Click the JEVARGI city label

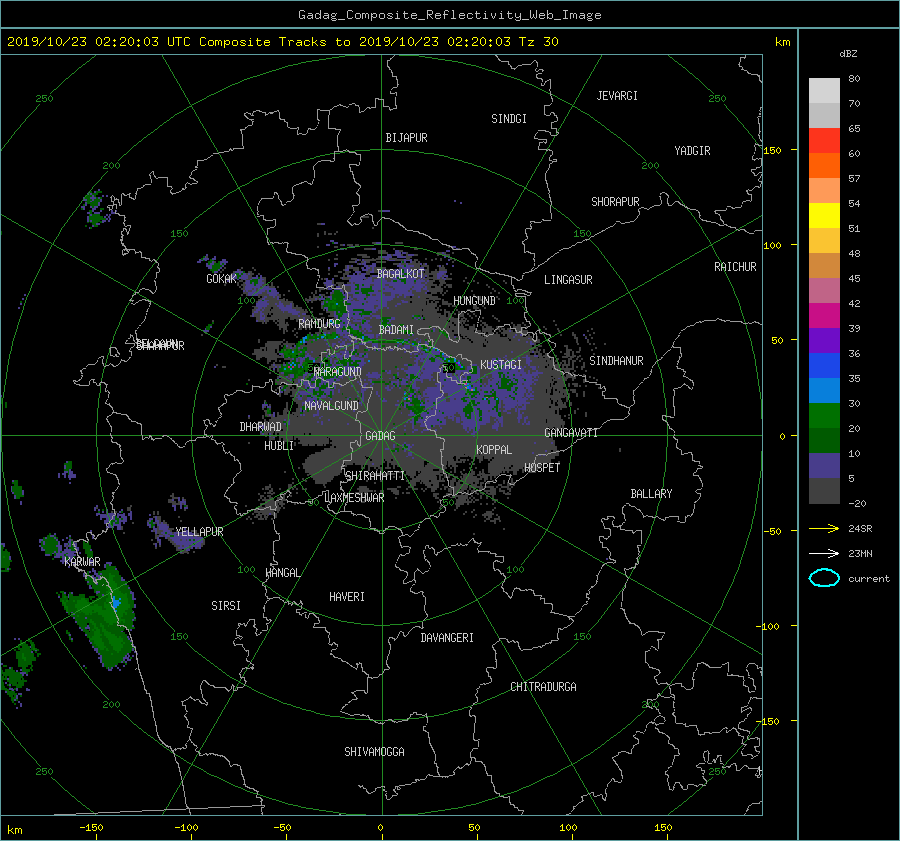[617, 95]
